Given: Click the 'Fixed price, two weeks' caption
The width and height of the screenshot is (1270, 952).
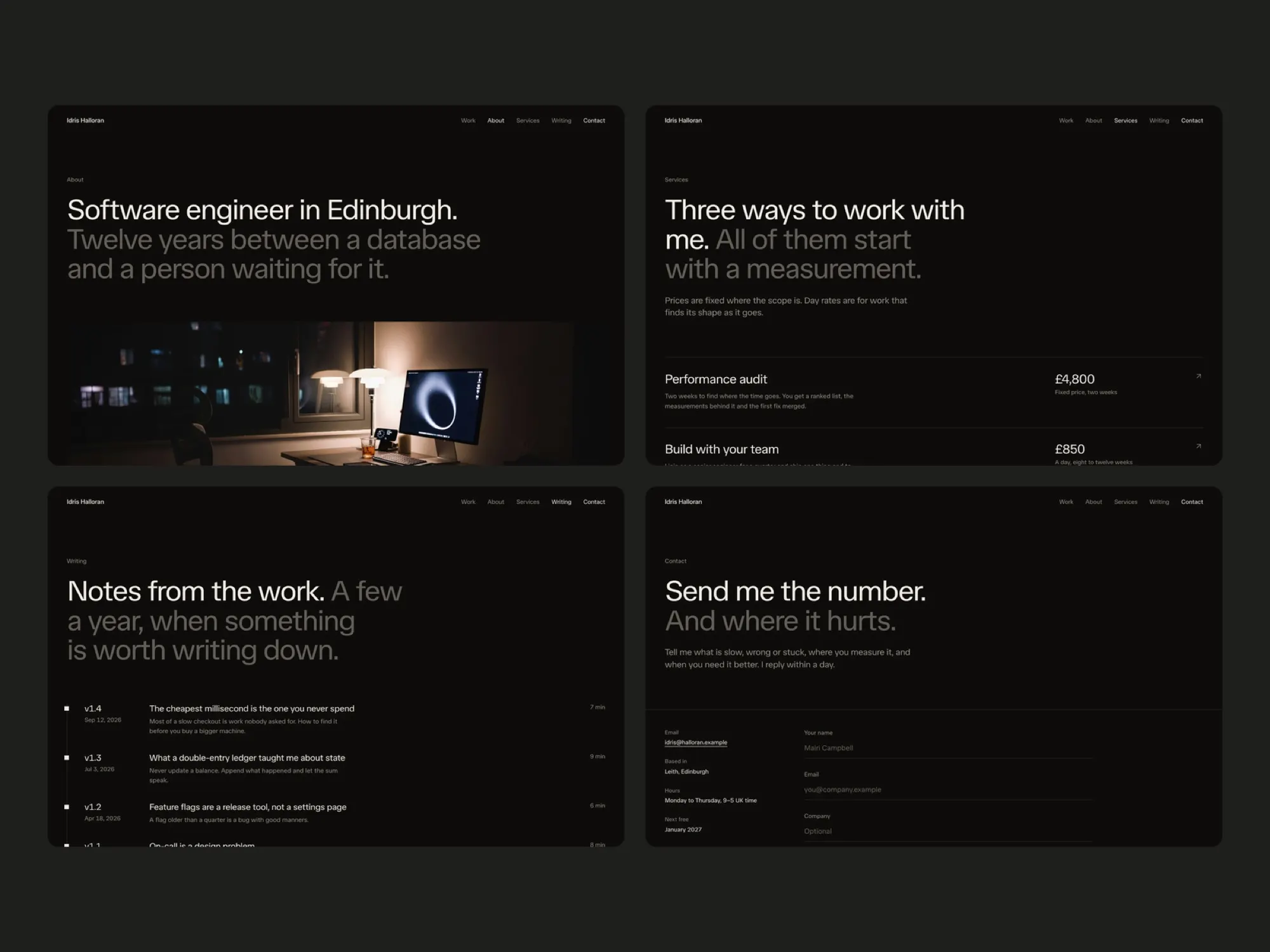Looking at the screenshot, I should point(1085,392).
